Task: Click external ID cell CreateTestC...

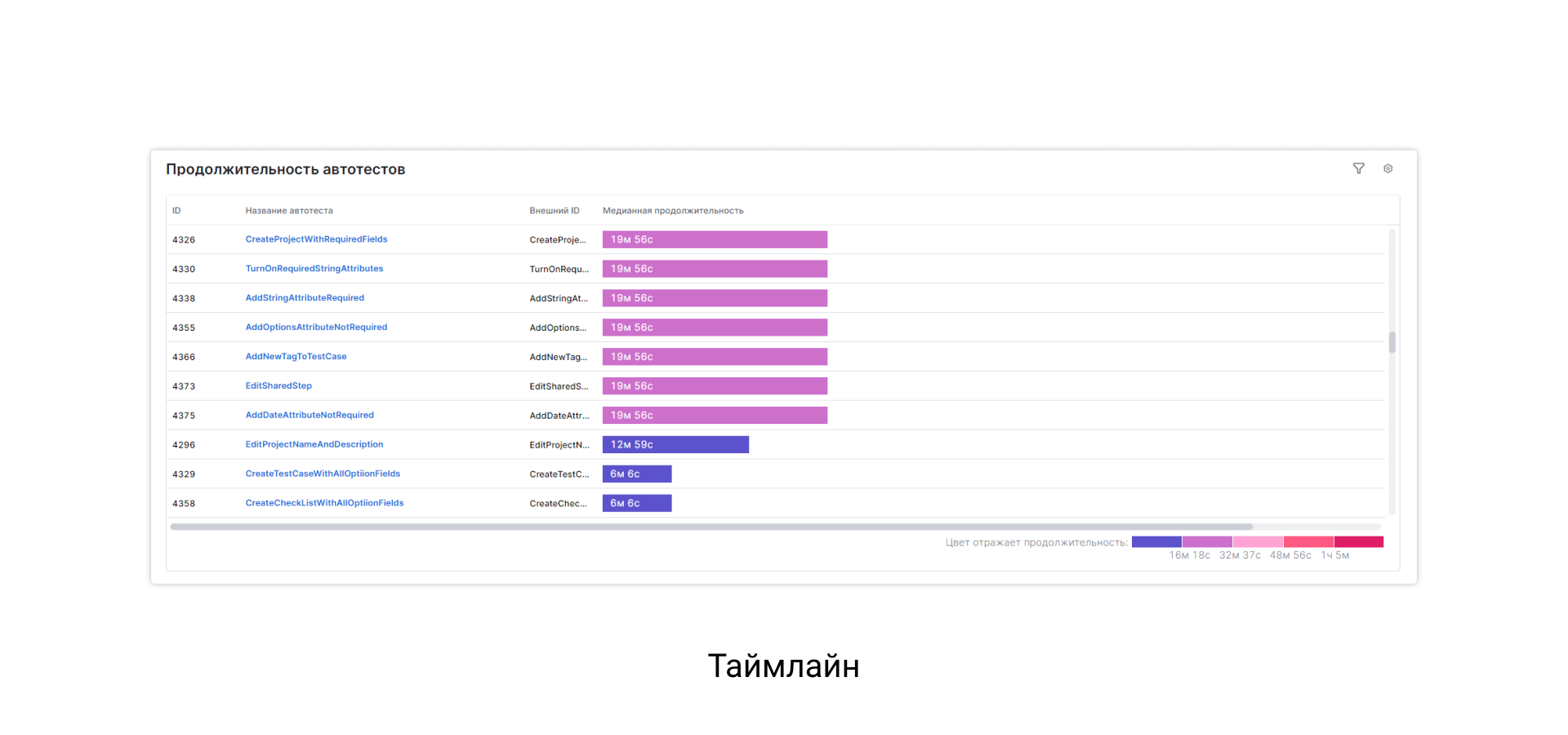Action: point(559,474)
